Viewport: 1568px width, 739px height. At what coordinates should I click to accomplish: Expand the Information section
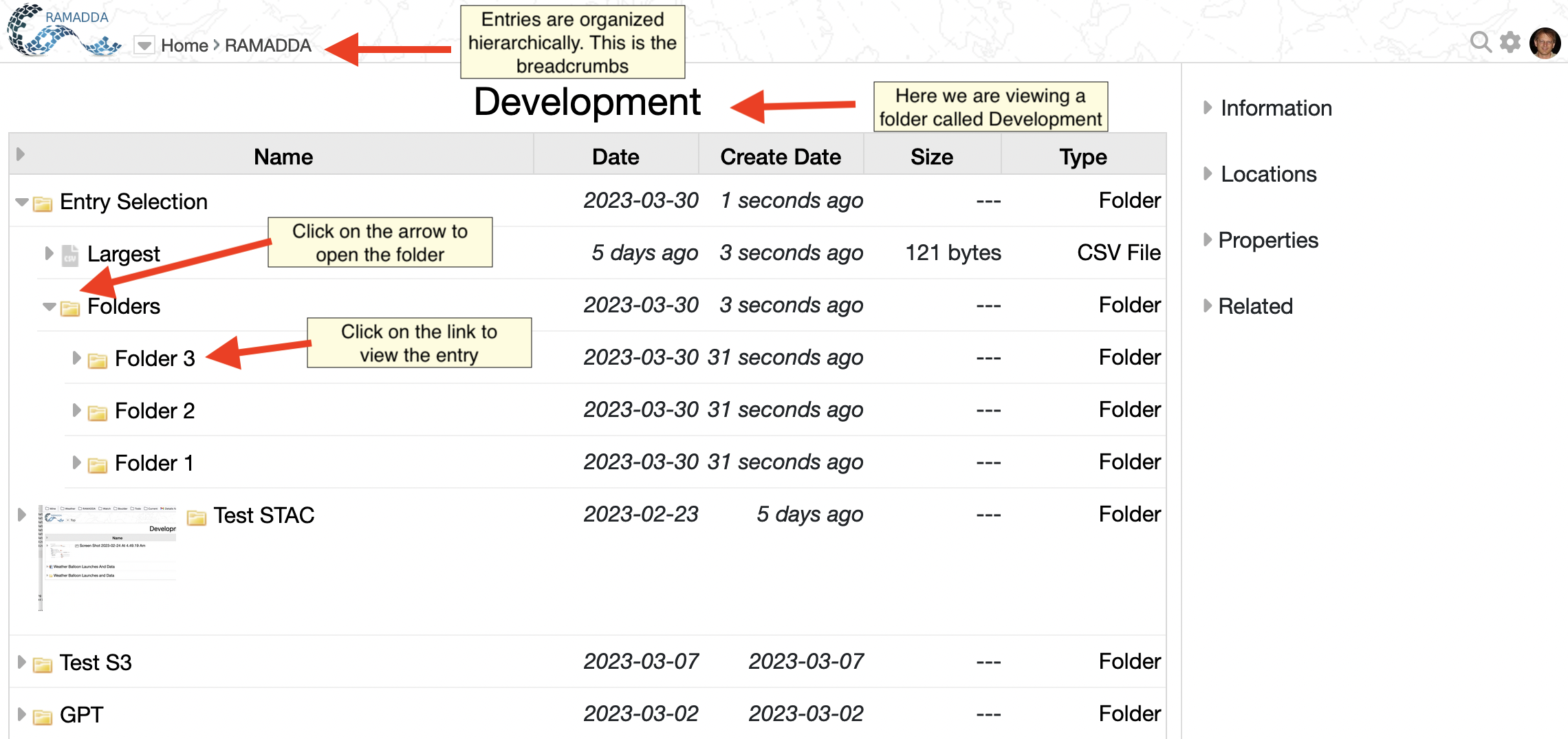(1208, 108)
